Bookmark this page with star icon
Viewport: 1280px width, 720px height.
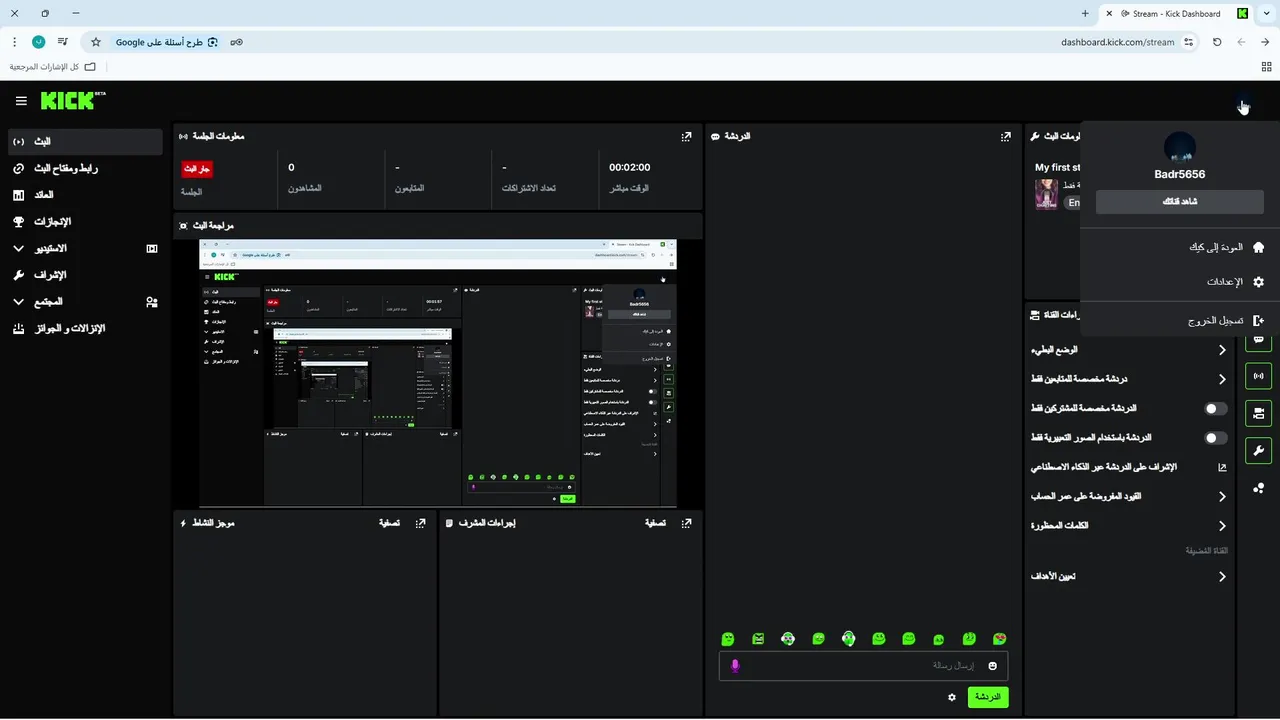(x=96, y=42)
